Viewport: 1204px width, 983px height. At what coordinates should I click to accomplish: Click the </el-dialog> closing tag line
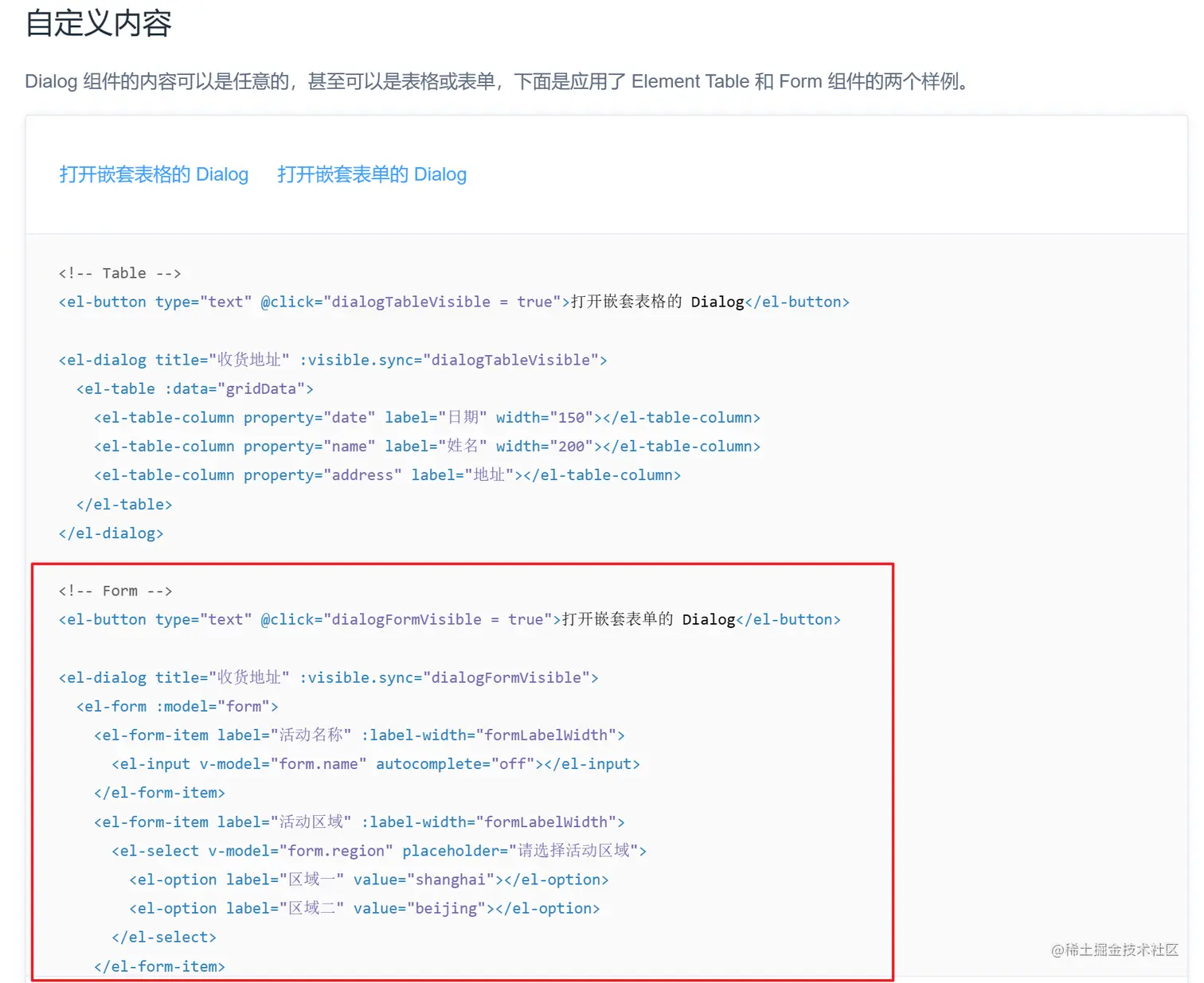tap(111, 532)
